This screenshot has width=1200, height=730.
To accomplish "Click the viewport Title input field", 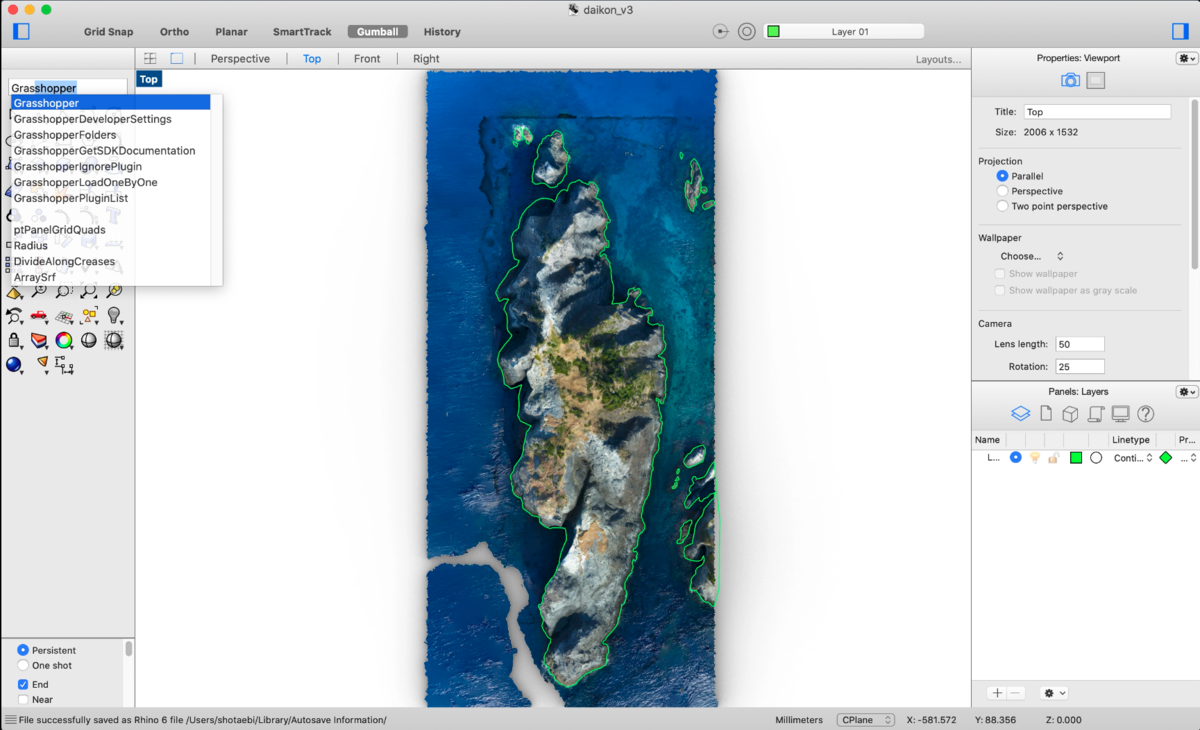I will pyautogui.click(x=1097, y=112).
